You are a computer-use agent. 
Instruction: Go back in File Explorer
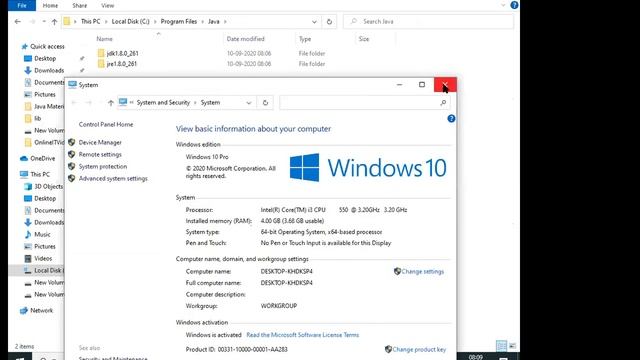[18, 22]
